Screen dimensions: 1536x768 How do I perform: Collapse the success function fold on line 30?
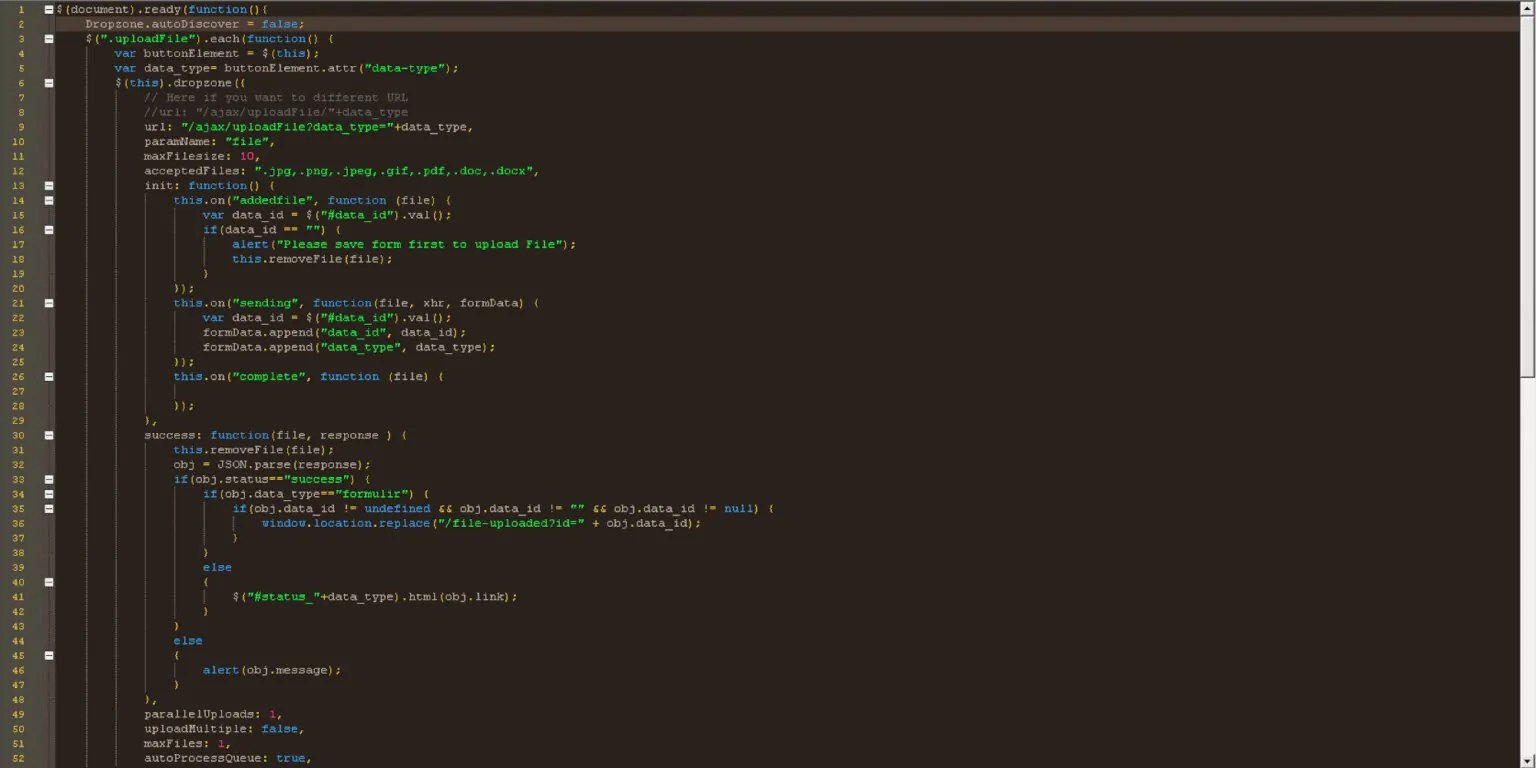pyautogui.click(x=48, y=434)
